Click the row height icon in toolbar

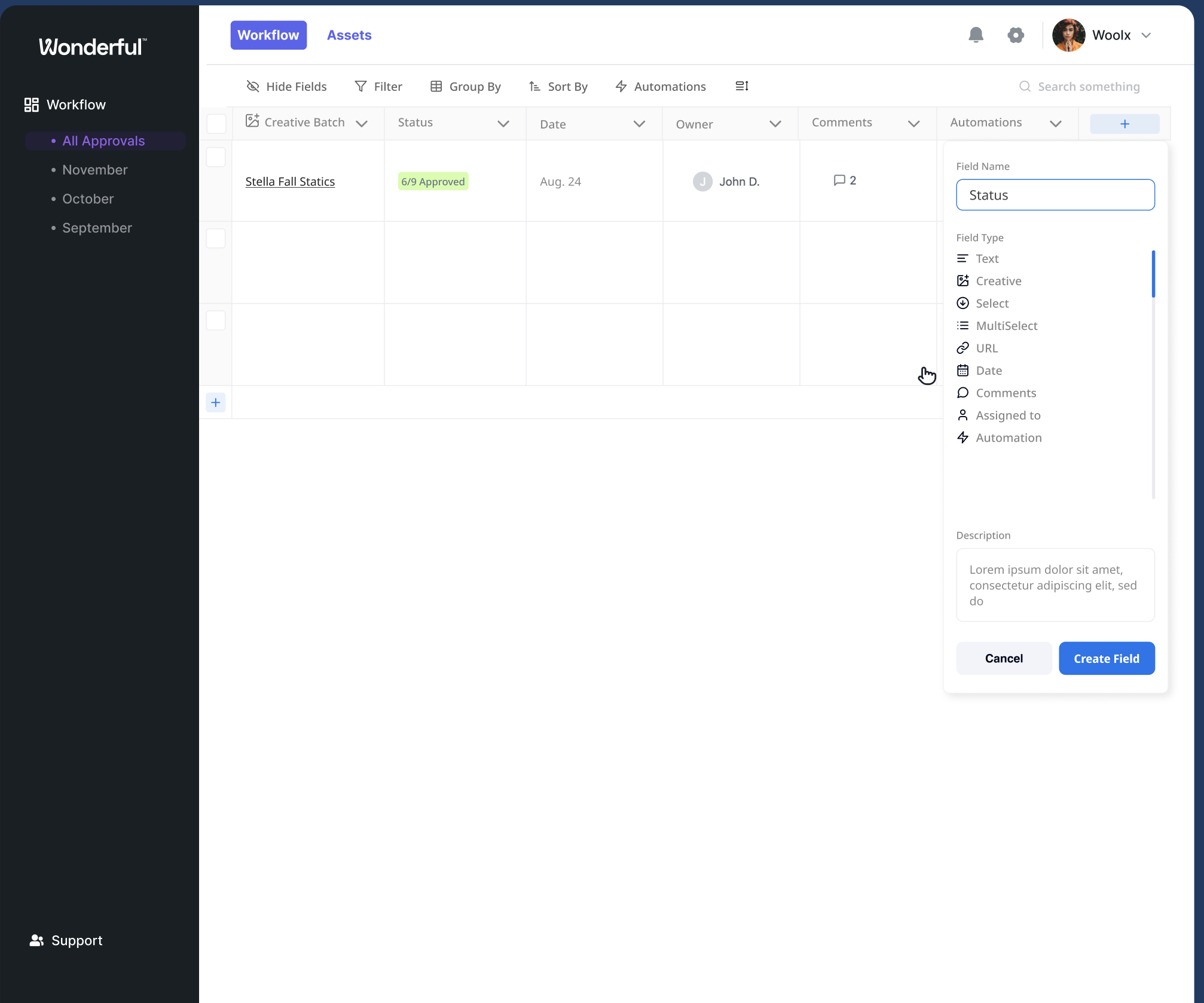tap(742, 86)
